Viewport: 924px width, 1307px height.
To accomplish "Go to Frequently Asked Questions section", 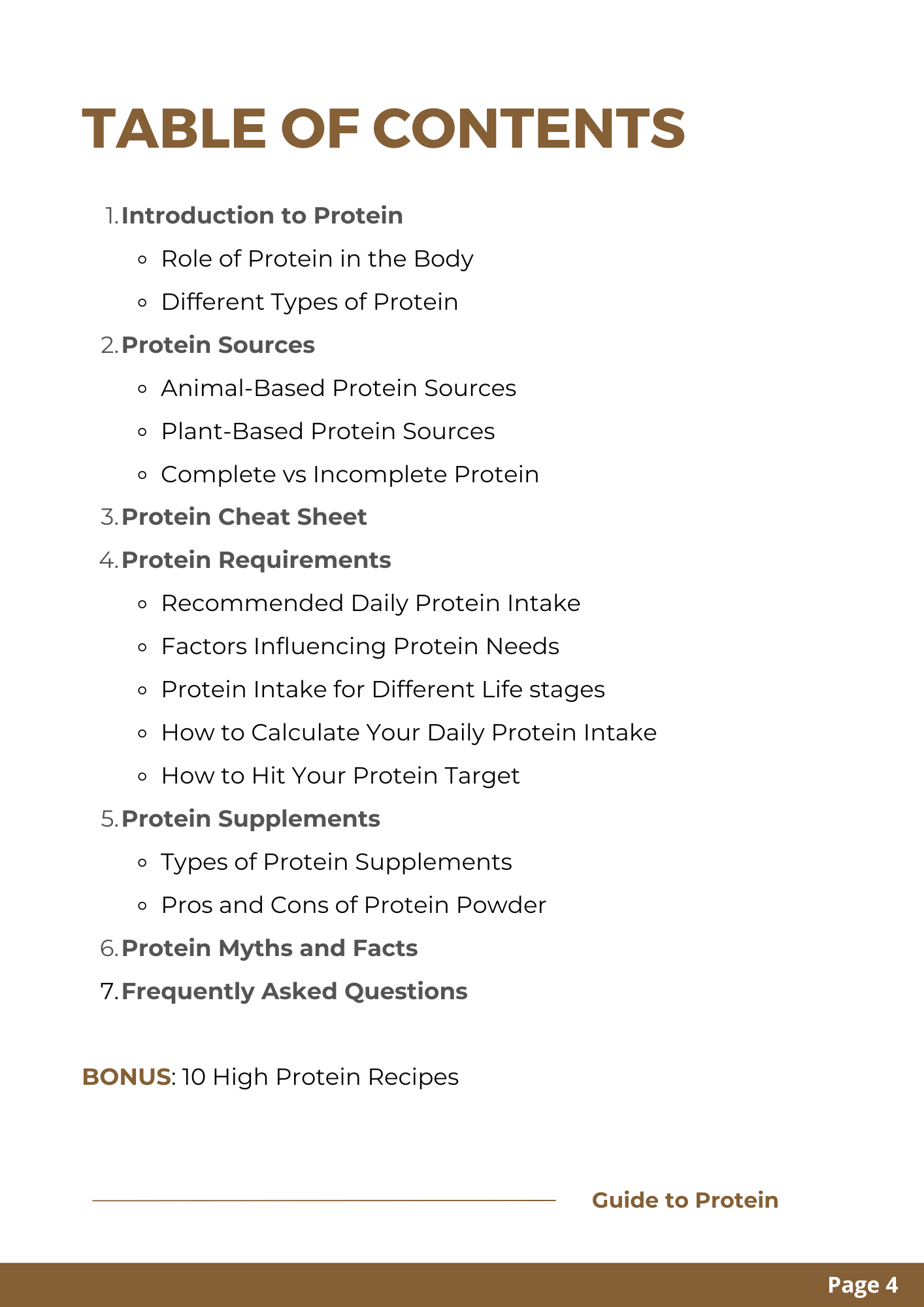I will point(294,991).
